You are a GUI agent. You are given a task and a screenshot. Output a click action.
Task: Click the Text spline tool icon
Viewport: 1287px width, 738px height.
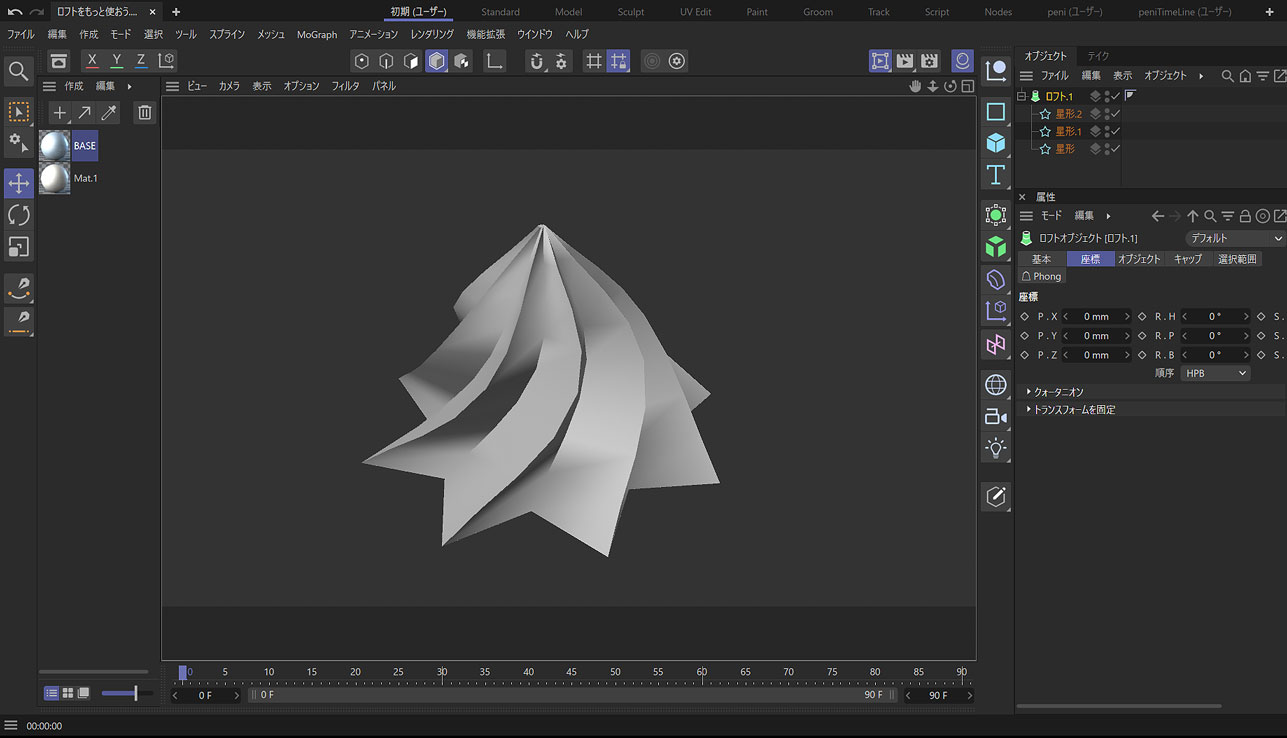point(995,176)
